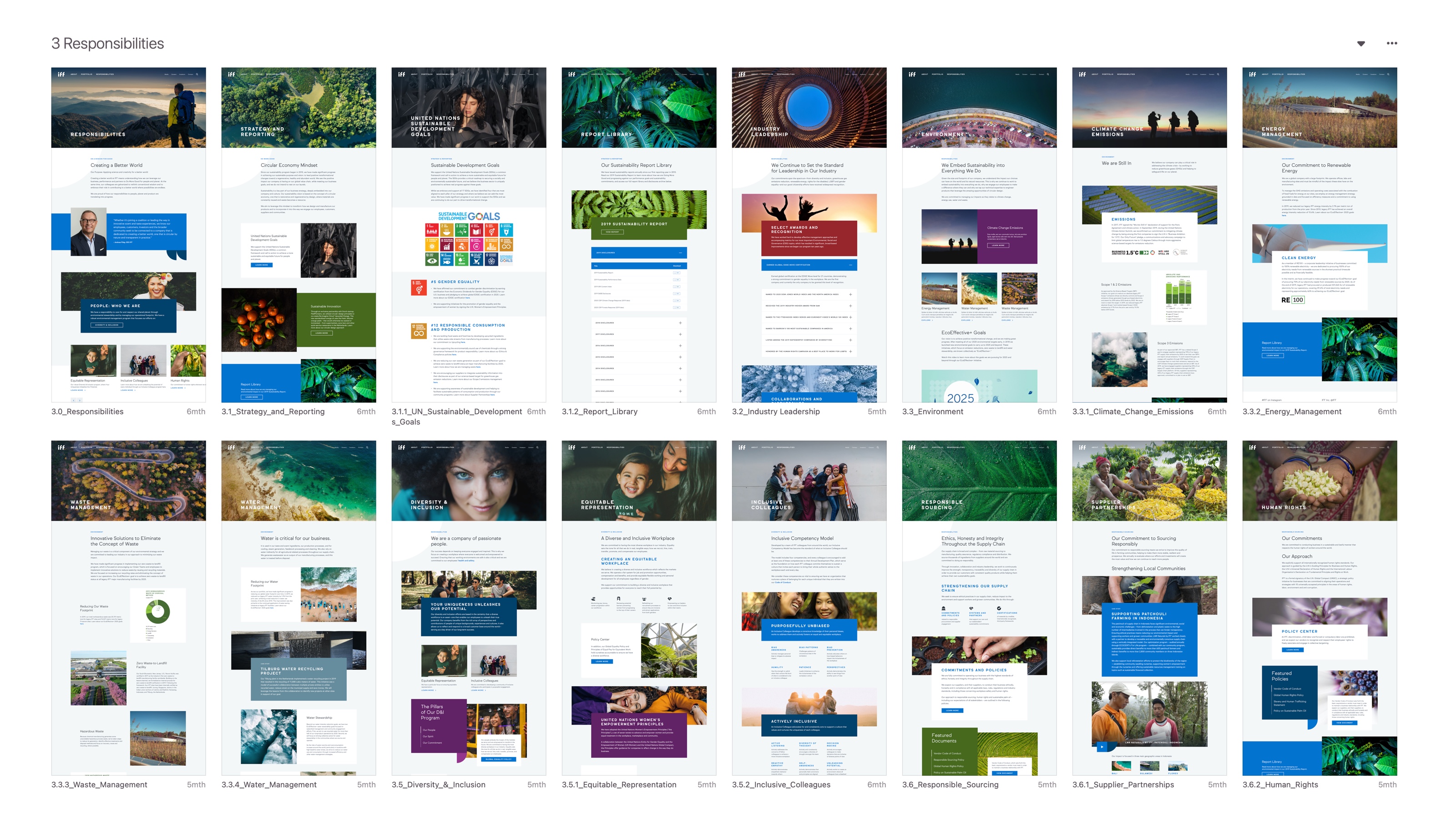The image size is (1456, 819).
Task: Select the Water Management screen thumbnail
Action: click(x=298, y=607)
